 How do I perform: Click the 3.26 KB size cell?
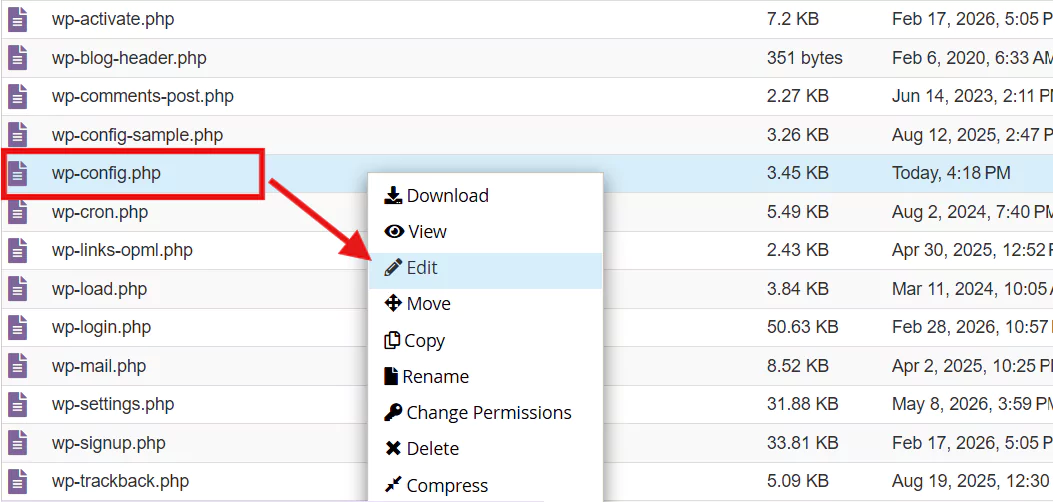point(798,135)
